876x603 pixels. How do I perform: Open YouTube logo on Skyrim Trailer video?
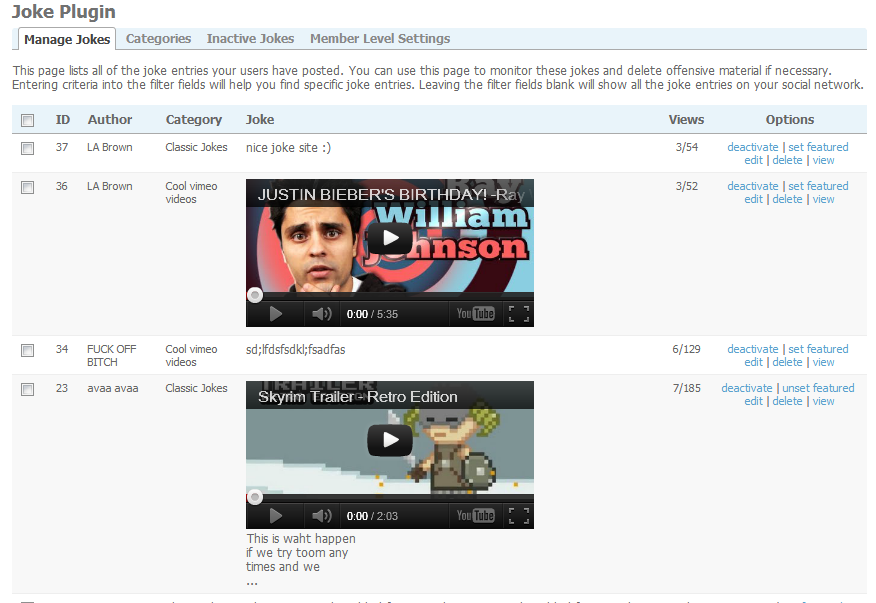click(x=475, y=515)
